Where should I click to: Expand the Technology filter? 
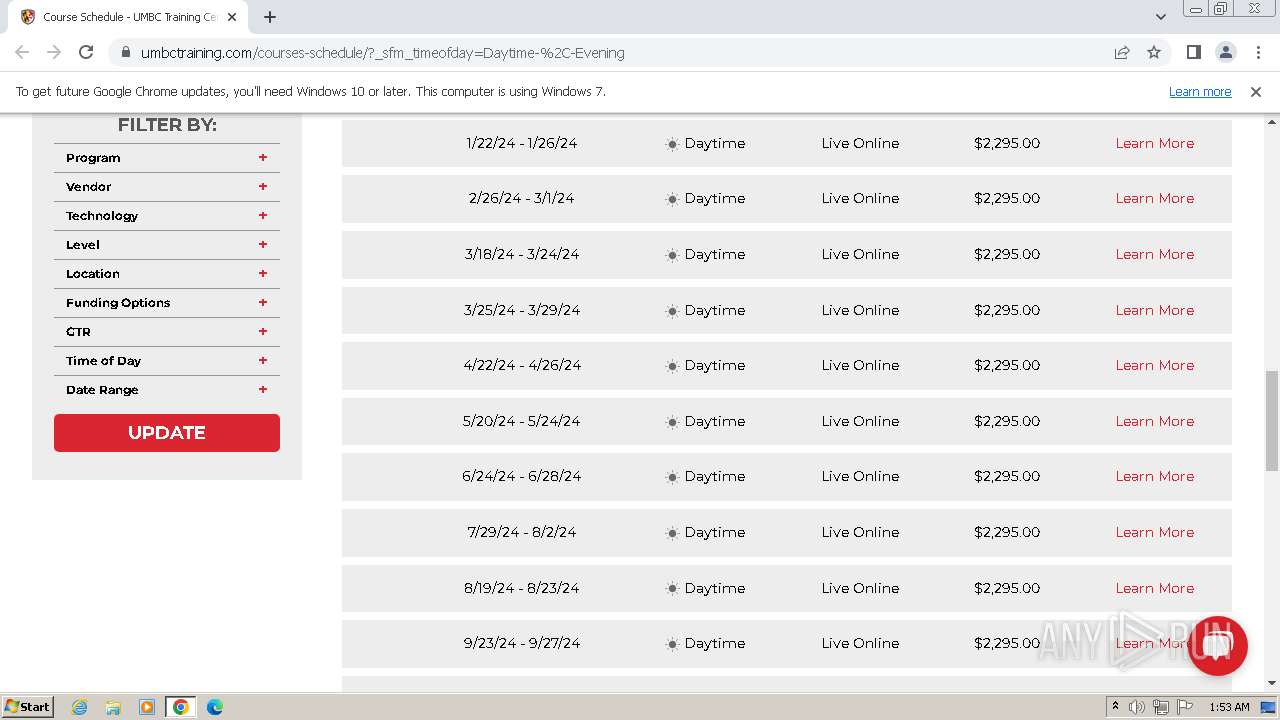pyautogui.click(x=167, y=216)
